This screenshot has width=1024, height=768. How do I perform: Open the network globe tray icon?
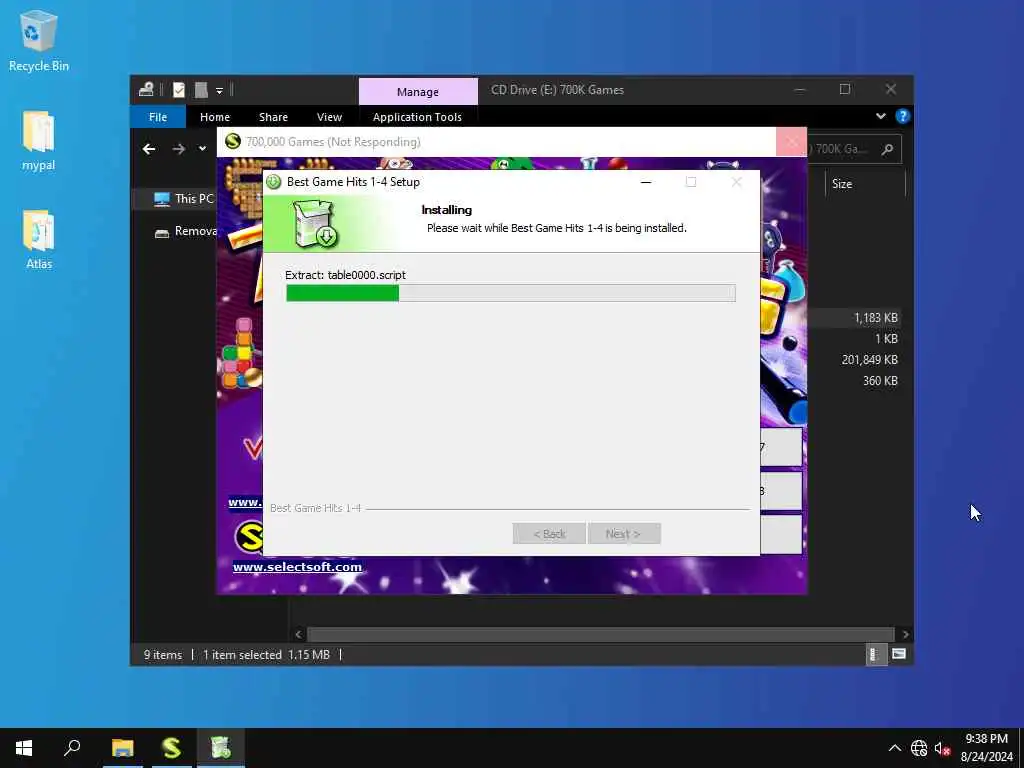[x=919, y=748]
